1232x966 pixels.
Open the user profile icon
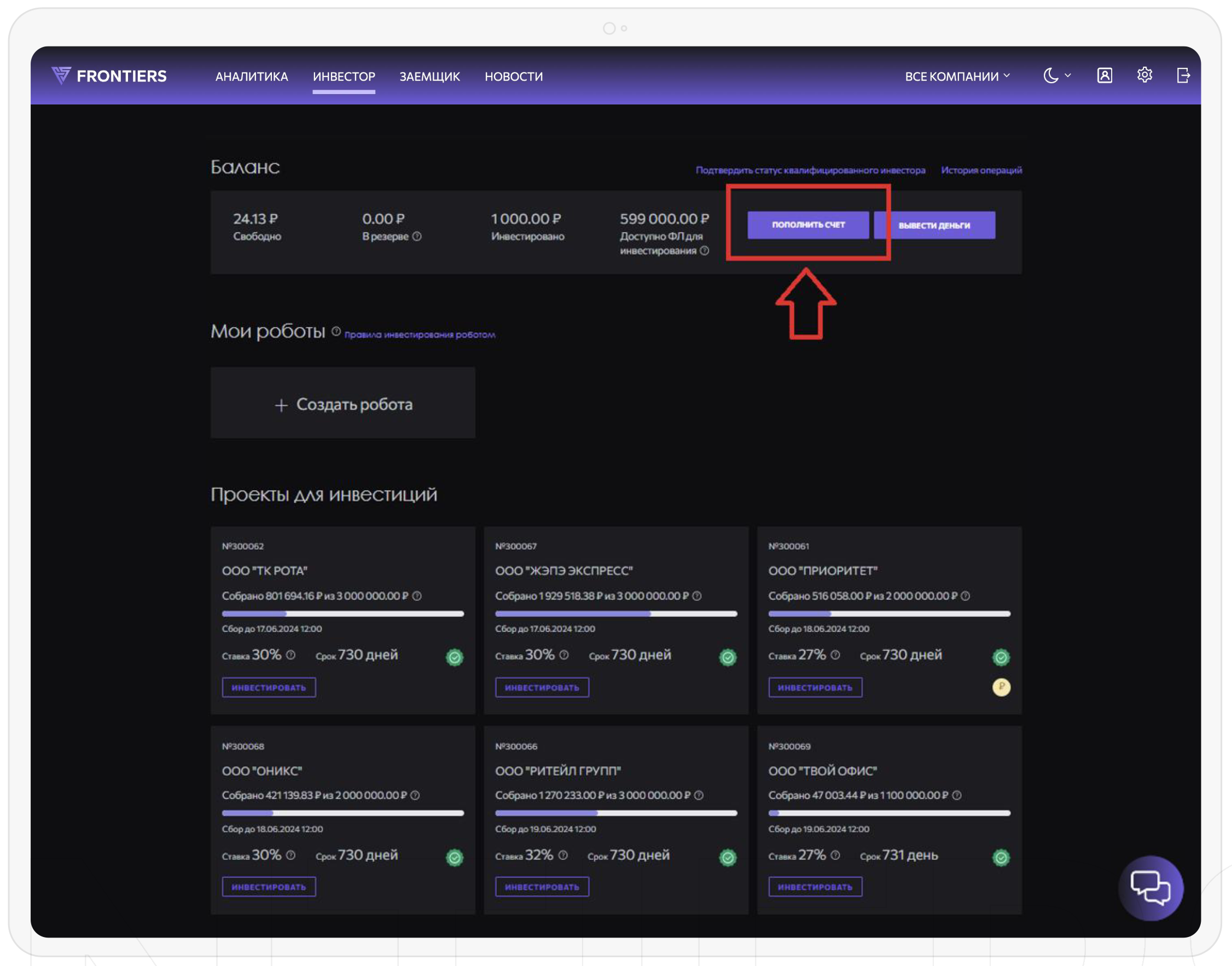click(1104, 75)
